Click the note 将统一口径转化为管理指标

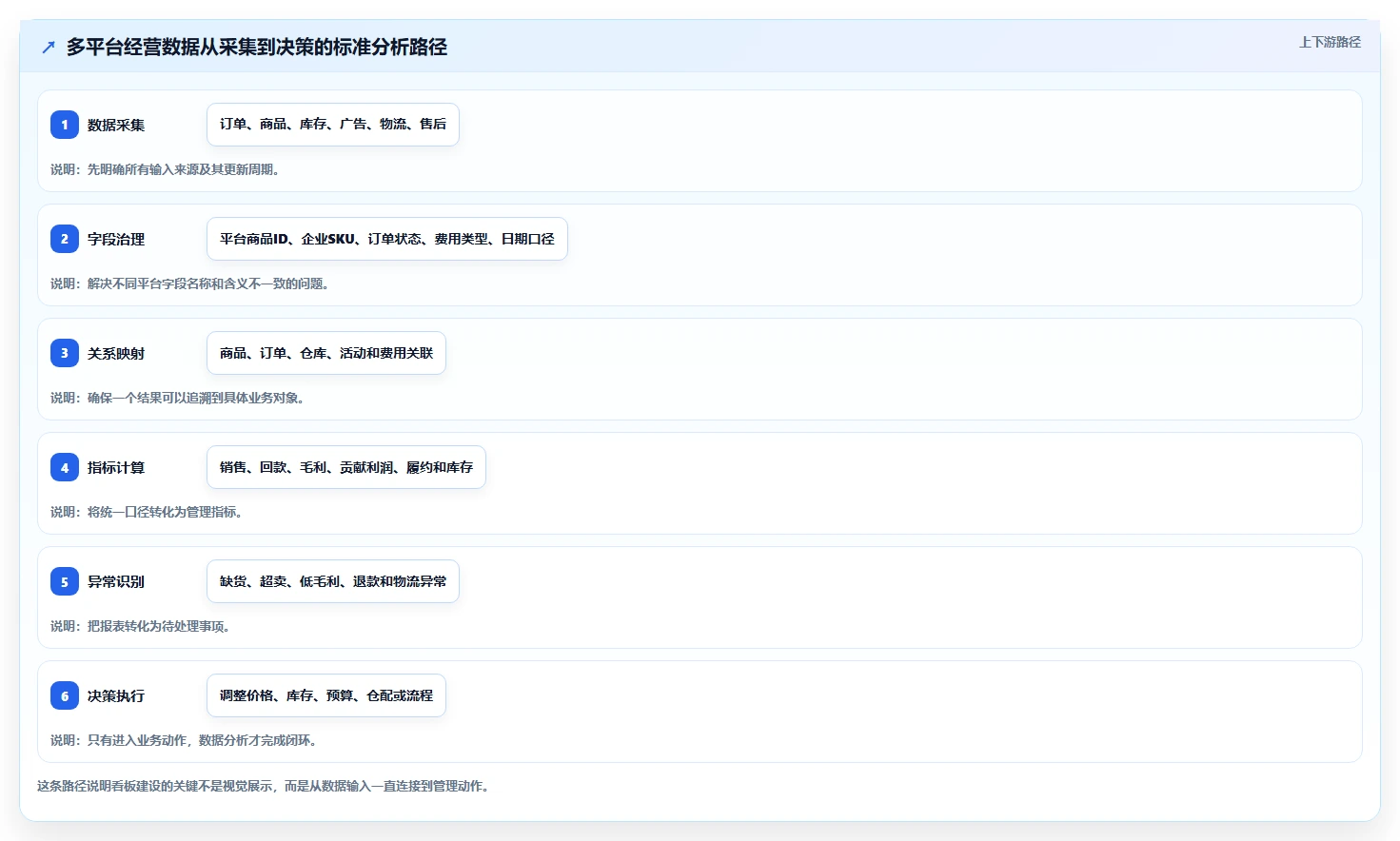click(x=147, y=512)
